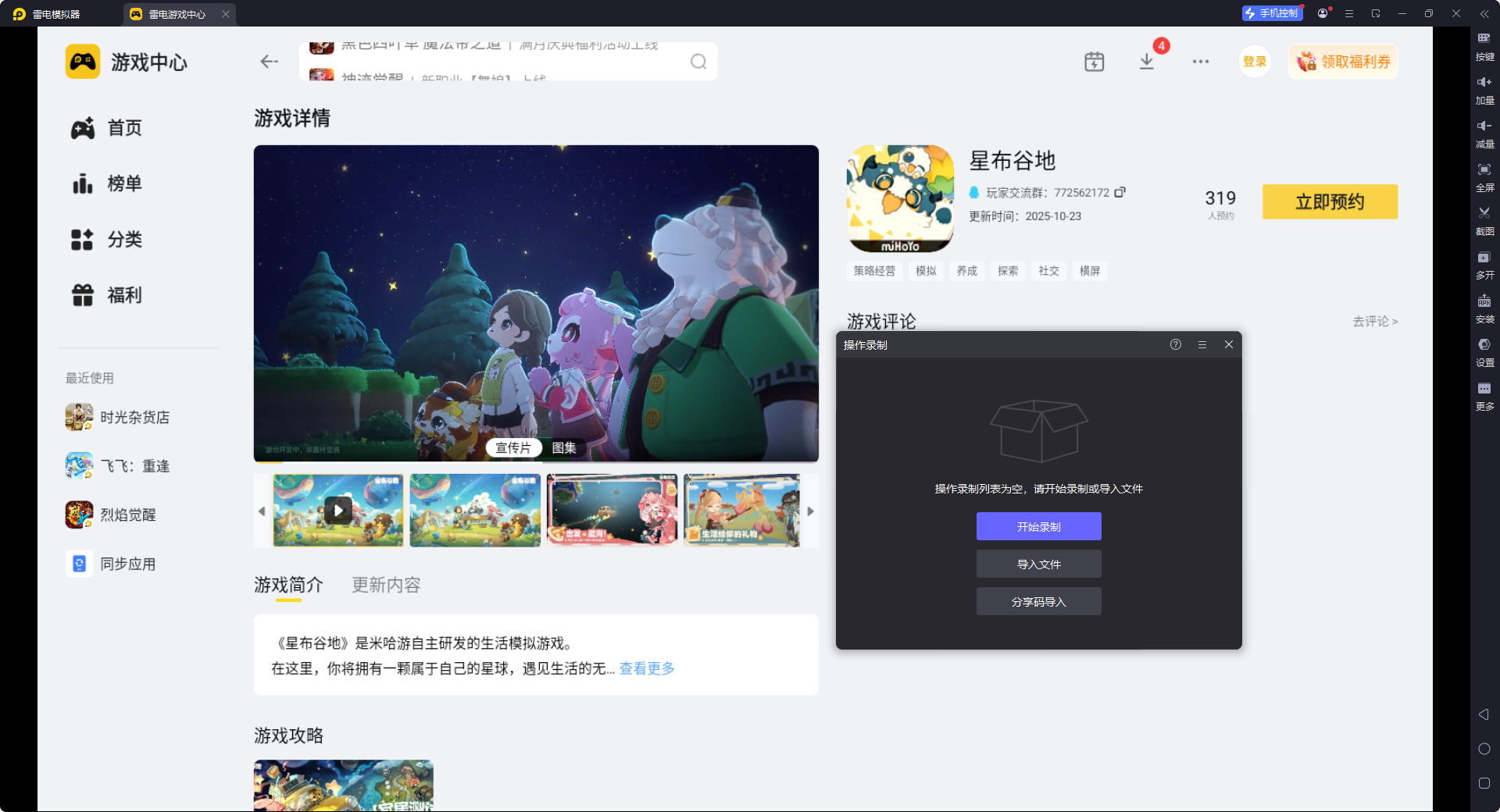Click the search magnifier icon
This screenshot has height=812, width=1500.
tap(698, 62)
